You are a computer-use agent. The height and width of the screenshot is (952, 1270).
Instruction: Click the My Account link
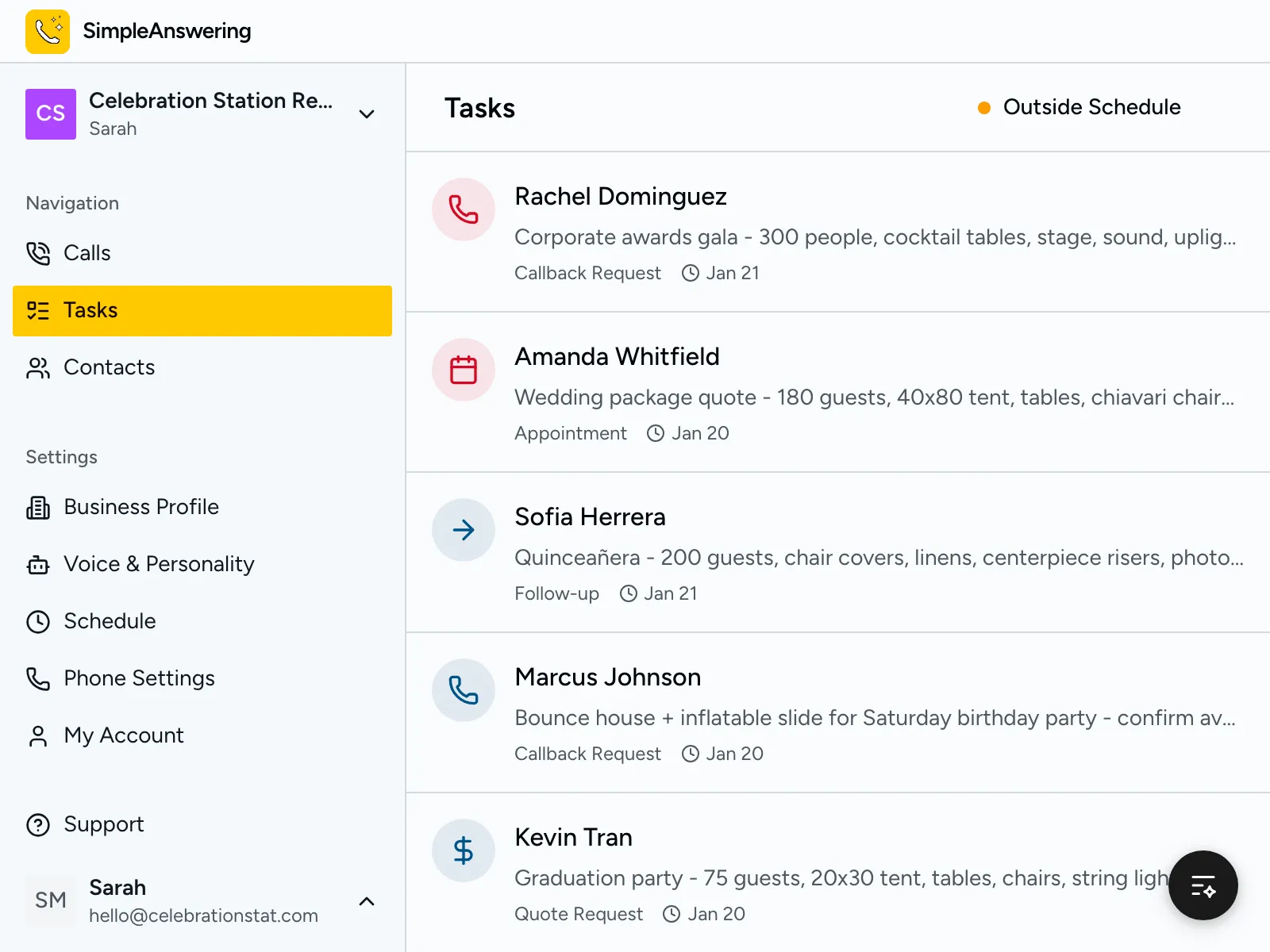pos(123,735)
